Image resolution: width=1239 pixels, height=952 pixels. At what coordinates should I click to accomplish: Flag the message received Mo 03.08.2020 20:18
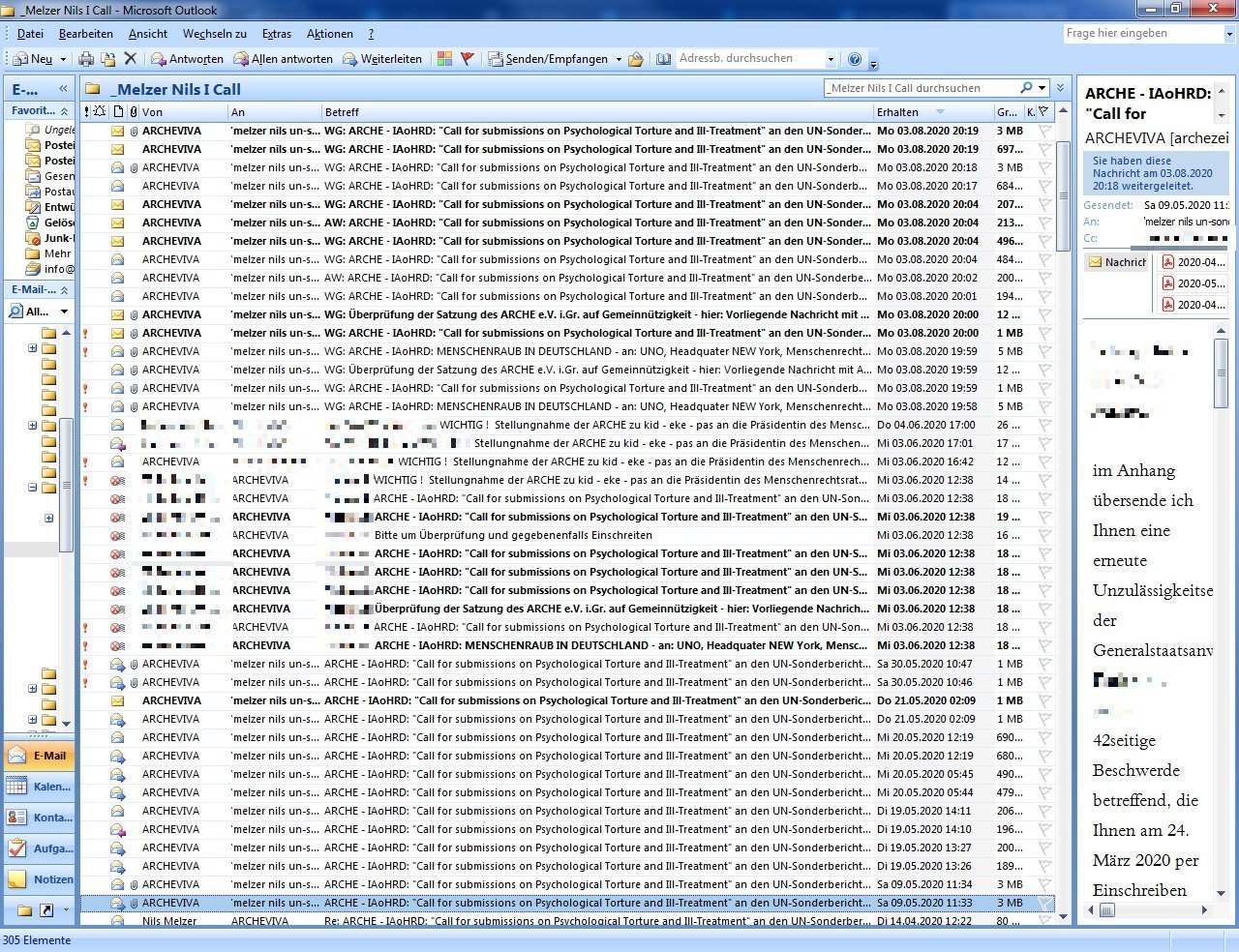point(1044,167)
